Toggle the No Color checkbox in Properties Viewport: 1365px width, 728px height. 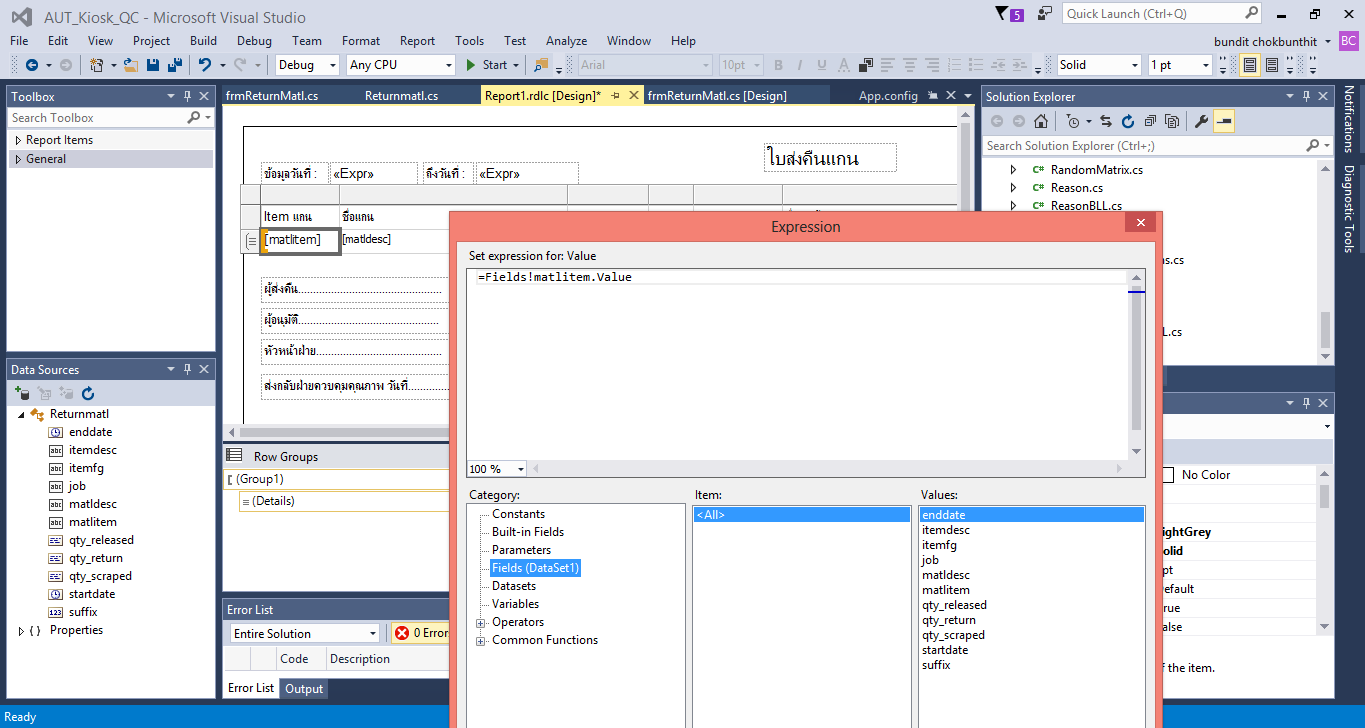[x=1168, y=475]
